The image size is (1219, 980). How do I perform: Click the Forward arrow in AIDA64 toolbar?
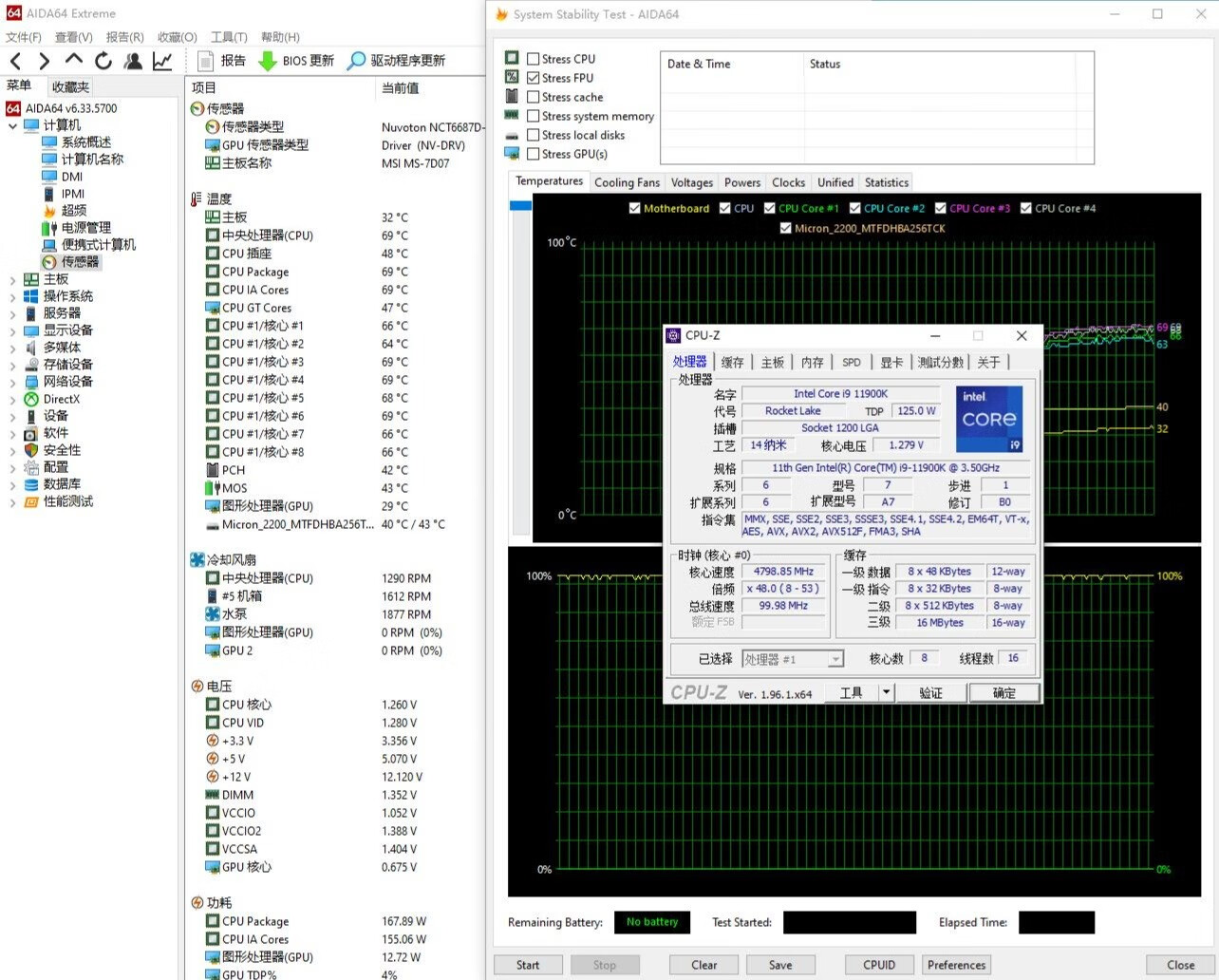click(x=44, y=61)
